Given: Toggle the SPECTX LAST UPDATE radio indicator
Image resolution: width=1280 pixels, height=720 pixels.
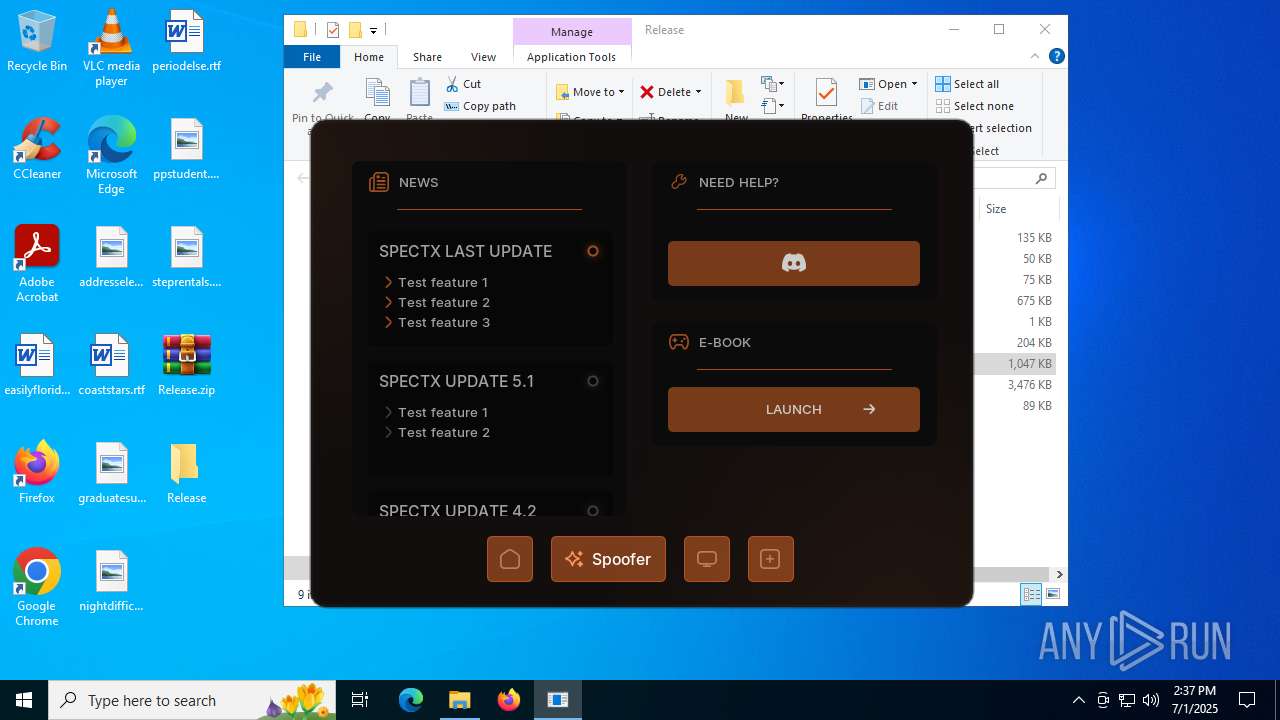Looking at the screenshot, I should click(x=593, y=251).
